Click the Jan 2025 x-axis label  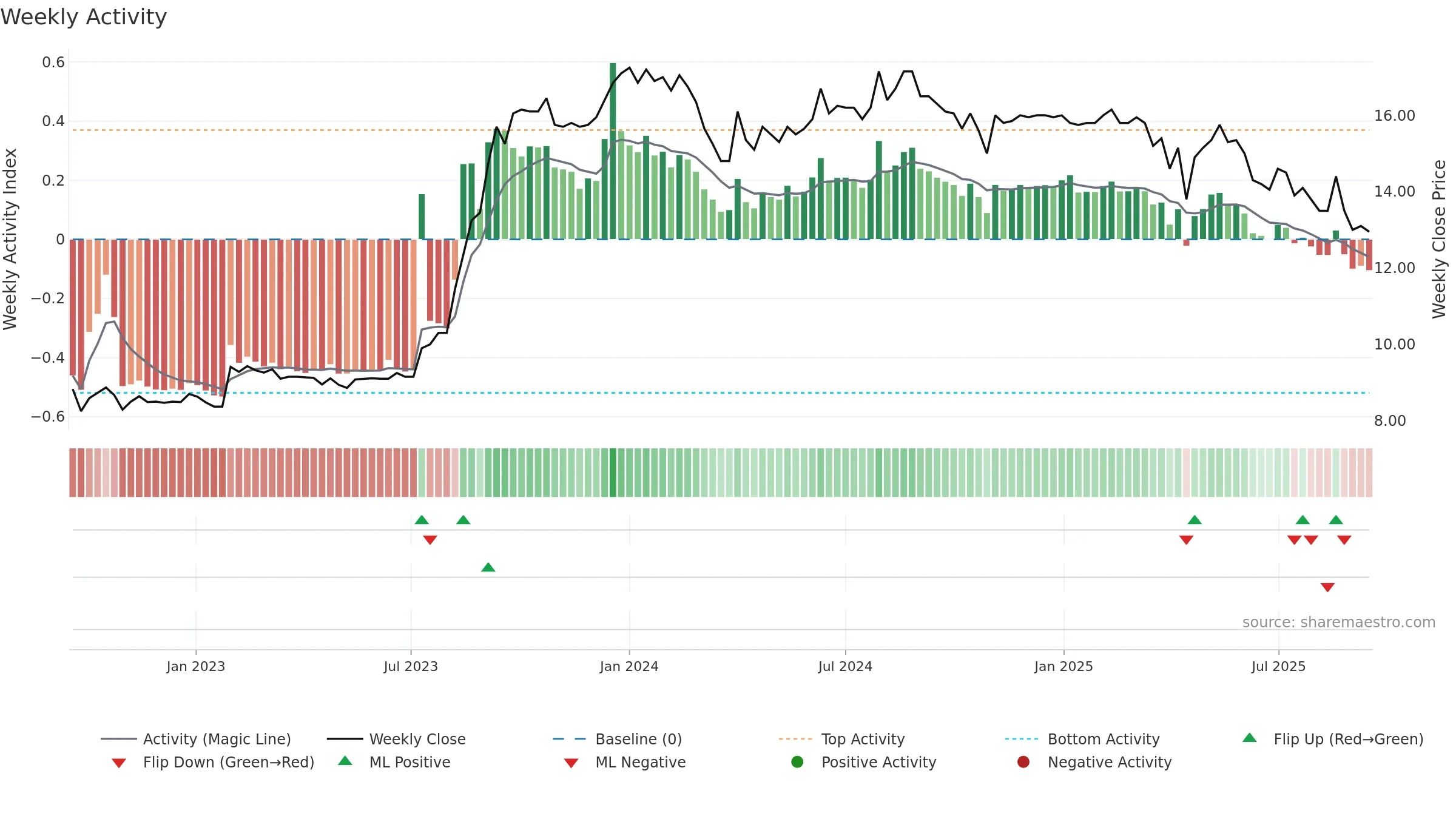pyautogui.click(x=1063, y=666)
